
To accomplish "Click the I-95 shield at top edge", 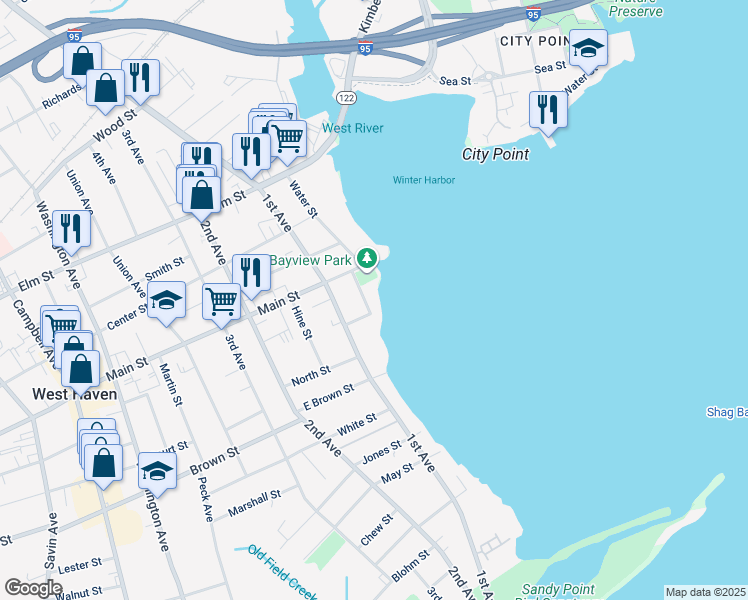I will pos(534,12).
